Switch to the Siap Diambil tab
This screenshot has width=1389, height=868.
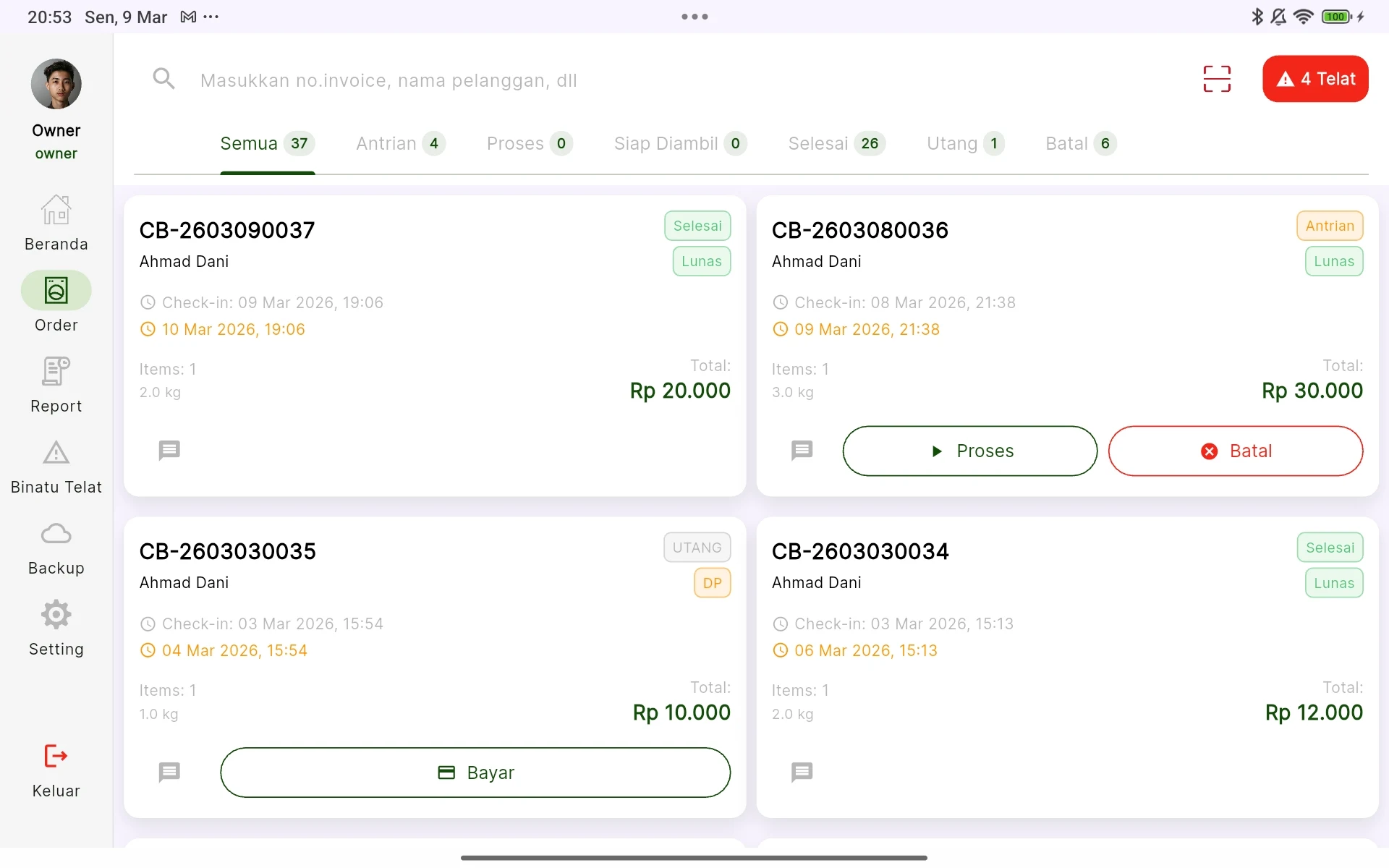[680, 144]
